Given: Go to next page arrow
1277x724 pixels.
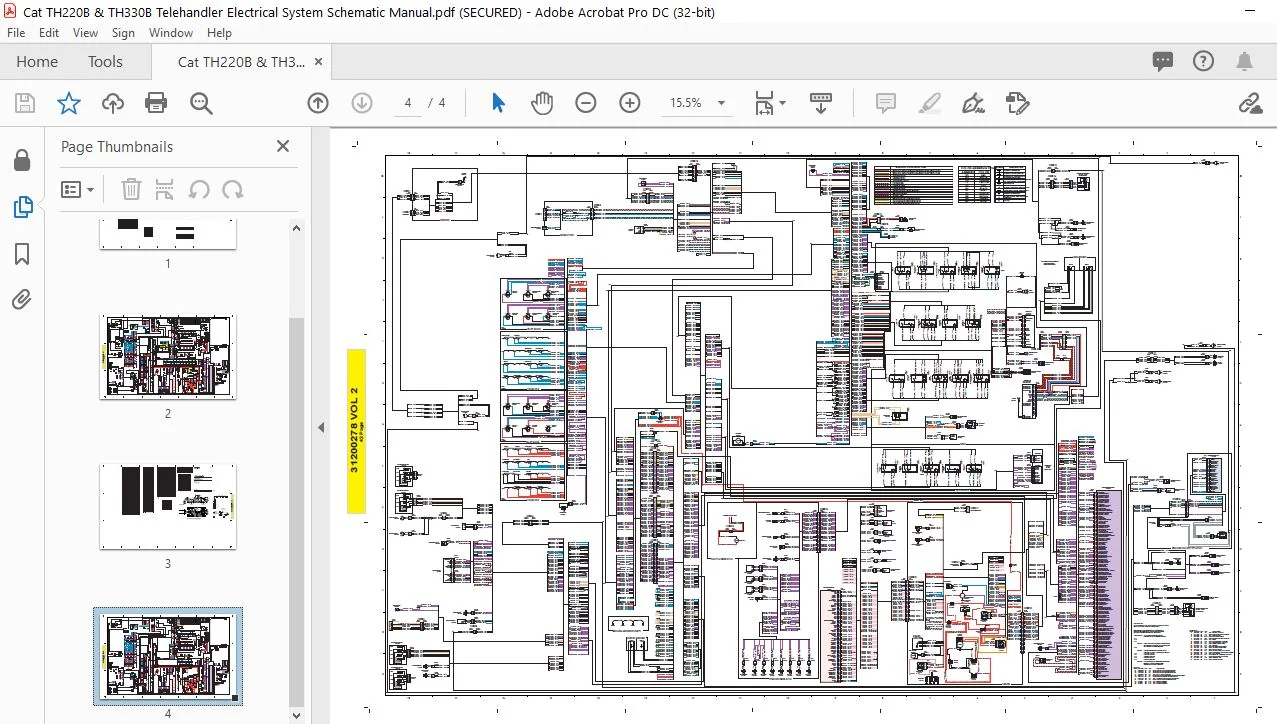Looking at the screenshot, I should coord(362,103).
